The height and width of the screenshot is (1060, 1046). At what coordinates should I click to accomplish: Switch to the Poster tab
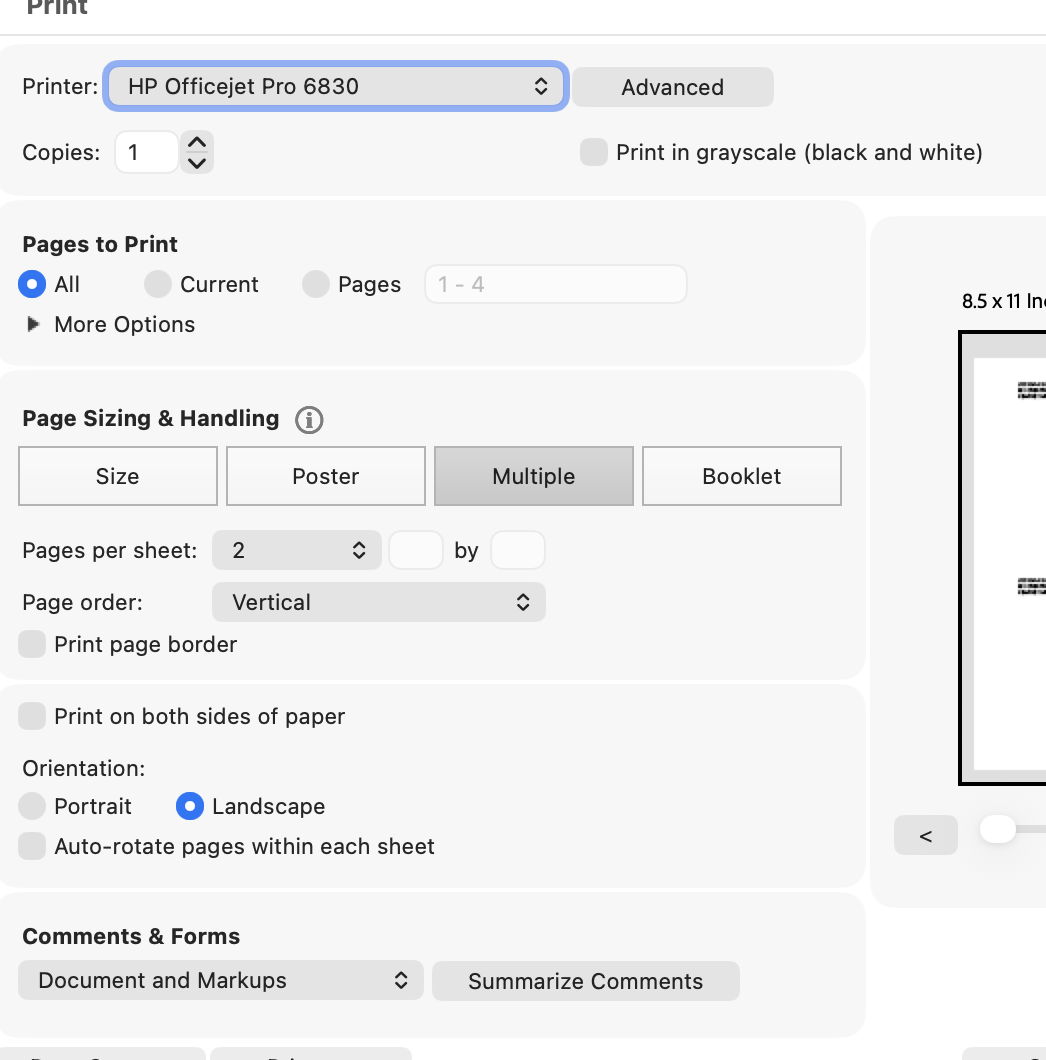coord(326,476)
